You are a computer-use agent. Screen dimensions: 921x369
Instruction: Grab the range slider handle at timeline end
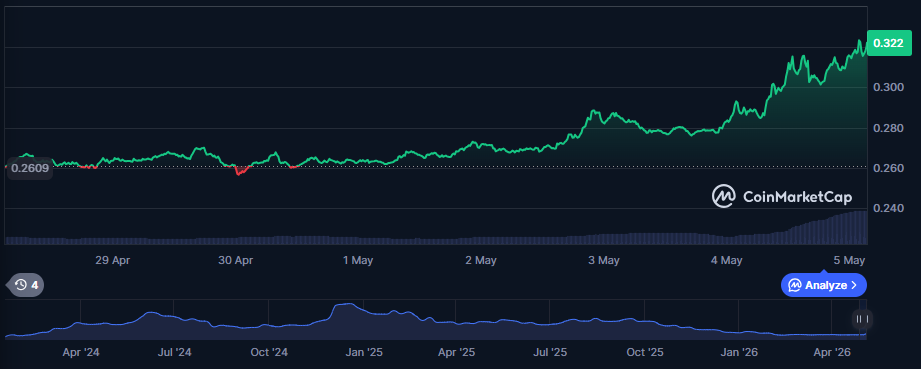pyautogui.click(x=862, y=319)
